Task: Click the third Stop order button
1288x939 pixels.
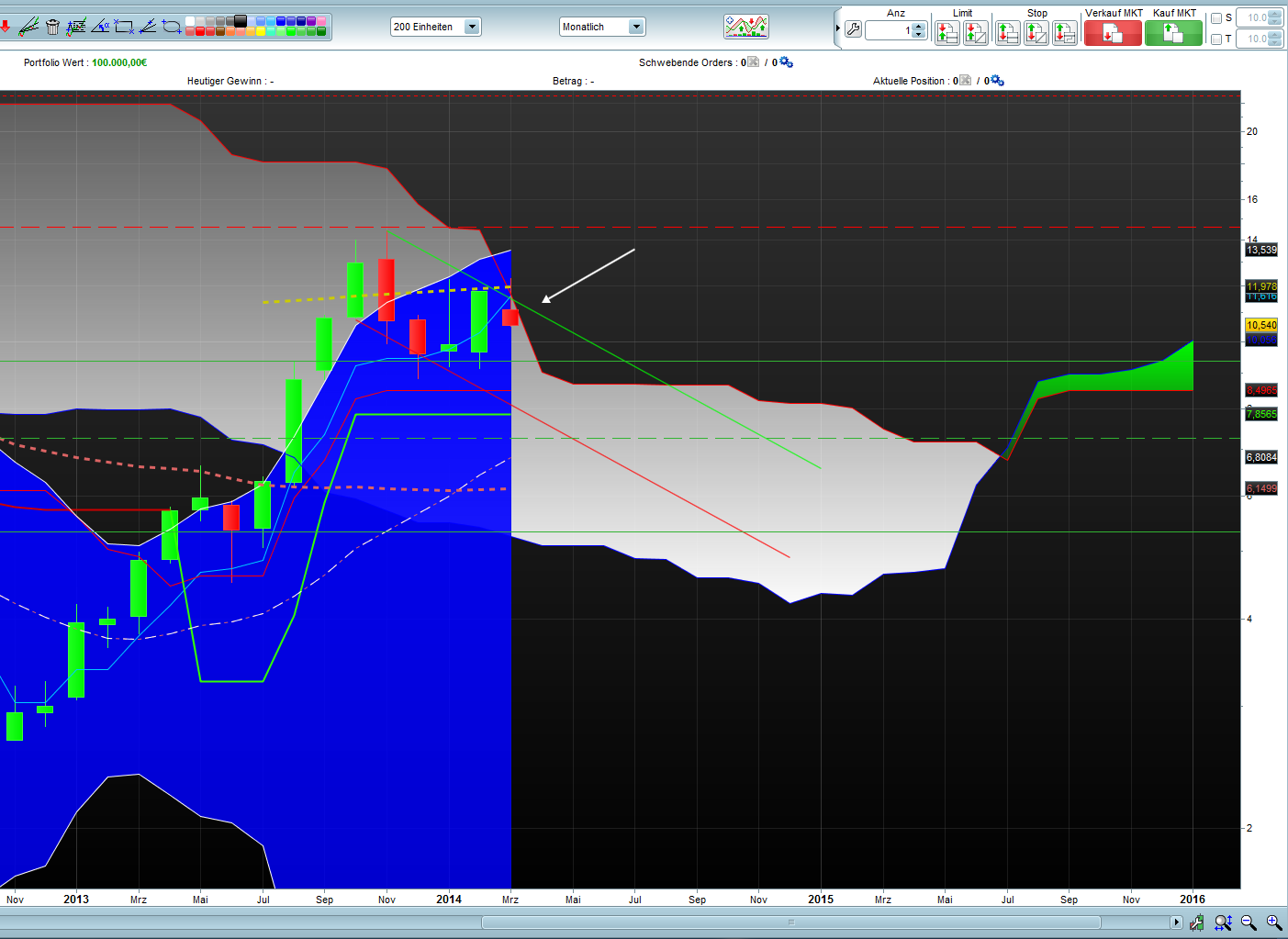Action: pyautogui.click(x=1065, y=33)
